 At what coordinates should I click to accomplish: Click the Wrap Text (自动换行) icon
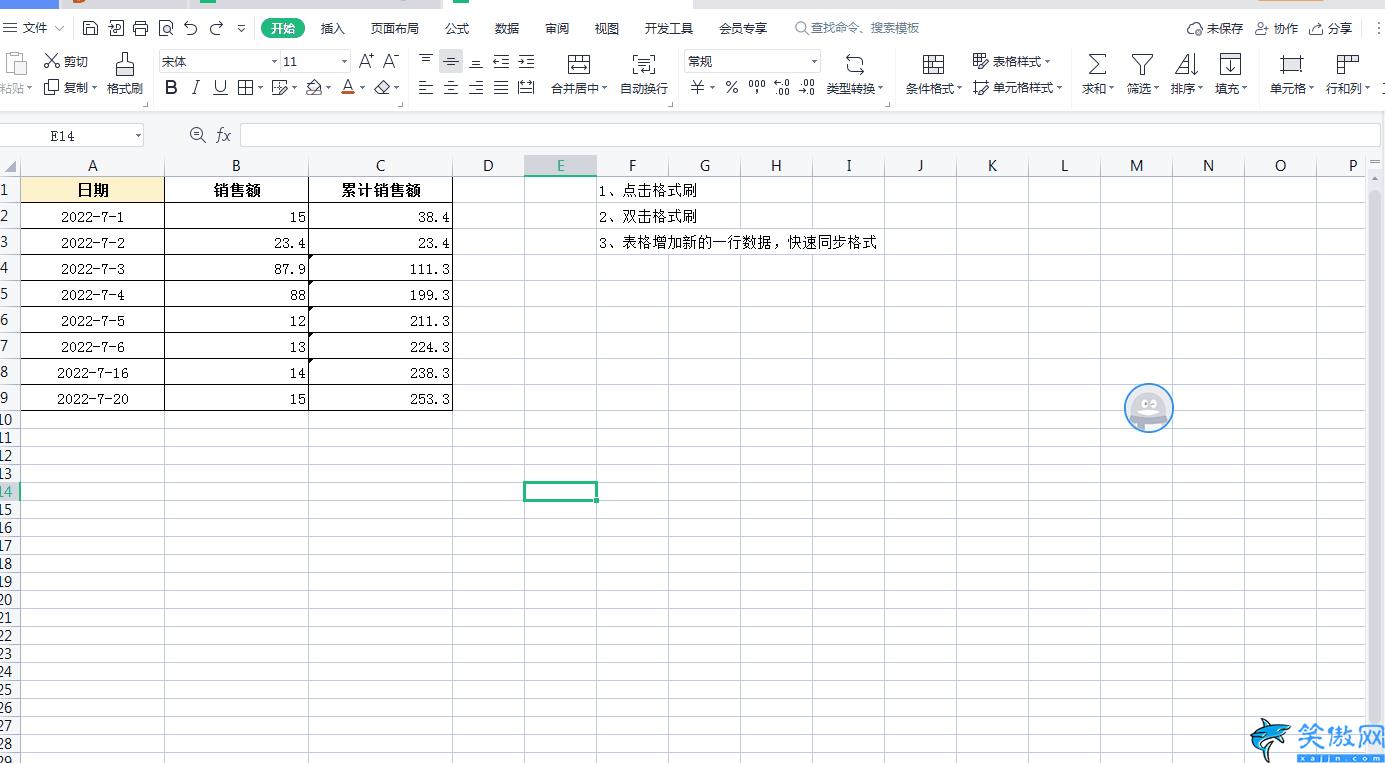[x=644, y=65]
